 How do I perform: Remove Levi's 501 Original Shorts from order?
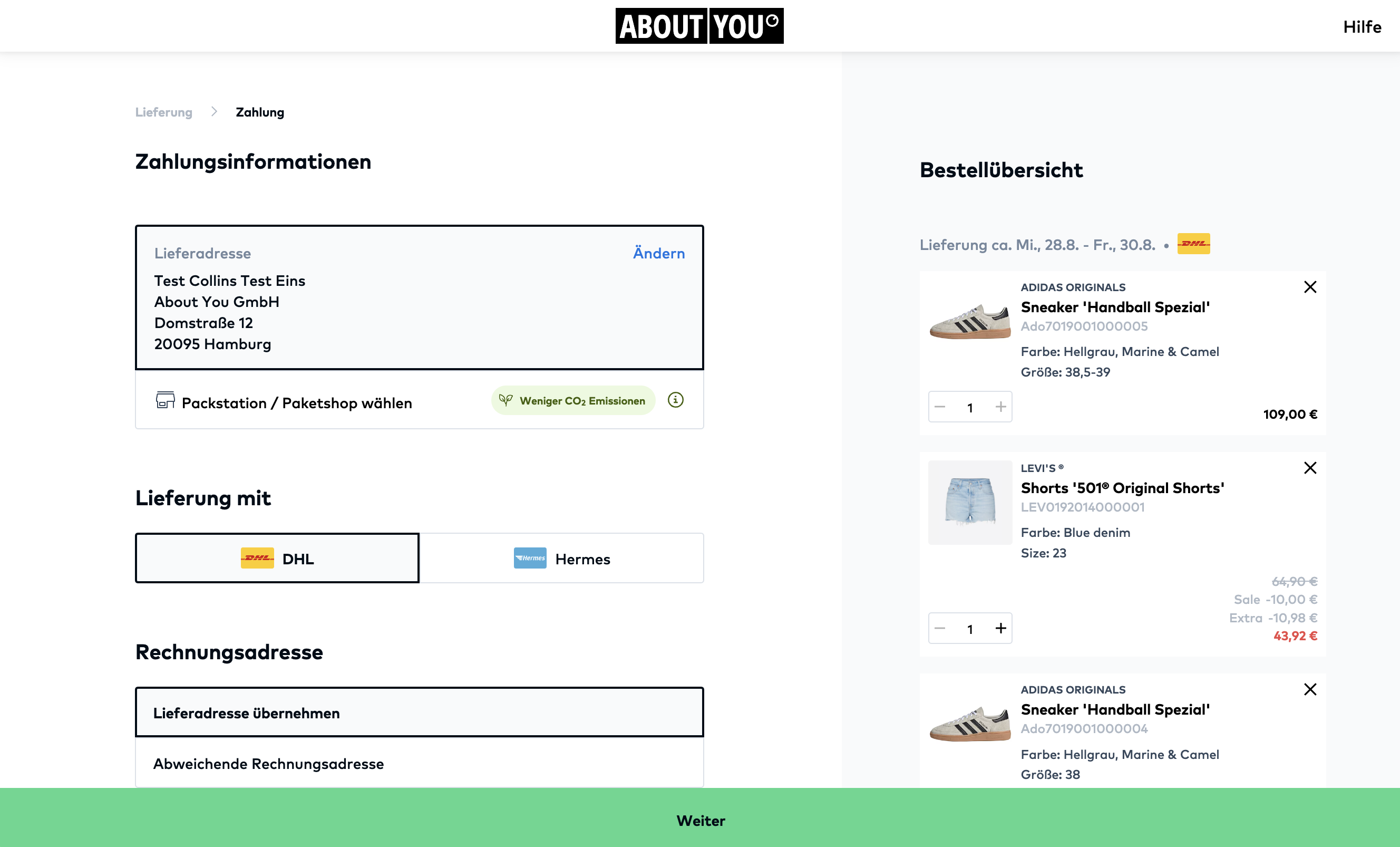point(1310,468)
